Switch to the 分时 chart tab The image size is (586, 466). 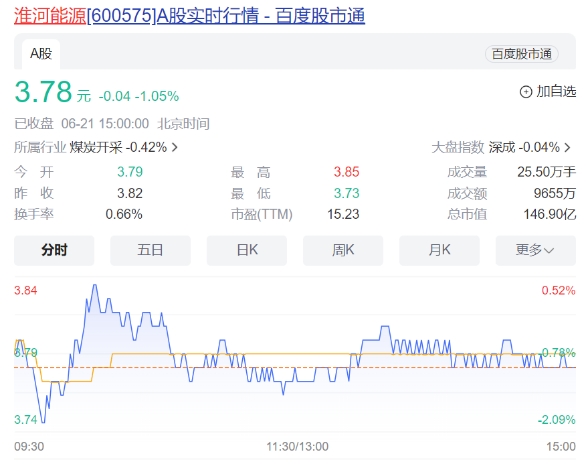click(x=54, y=250)
